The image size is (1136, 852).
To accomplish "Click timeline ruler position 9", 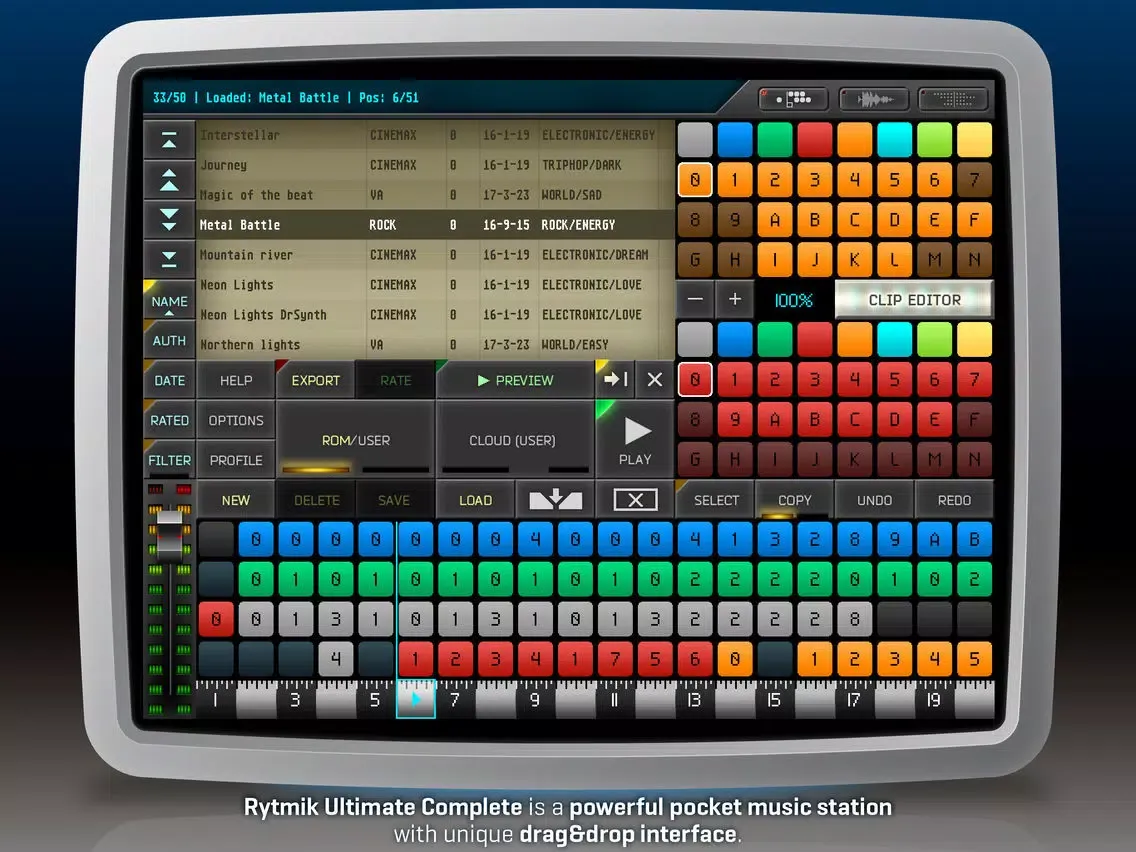I will pos(535,699).
